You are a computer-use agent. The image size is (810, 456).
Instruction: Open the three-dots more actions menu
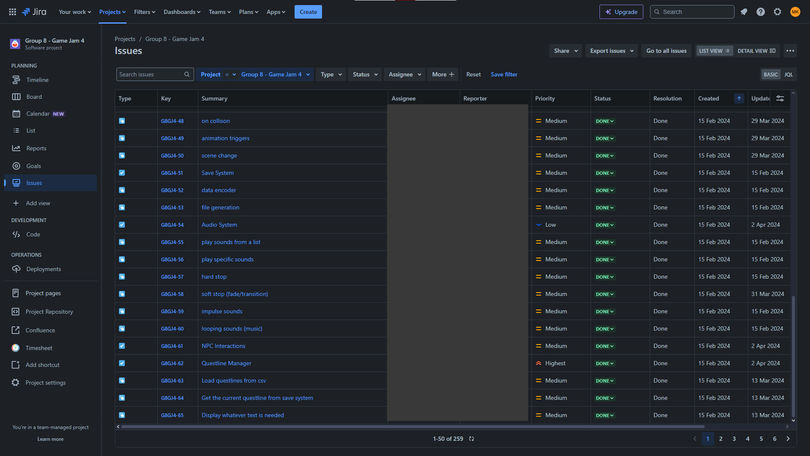point(790,51)
